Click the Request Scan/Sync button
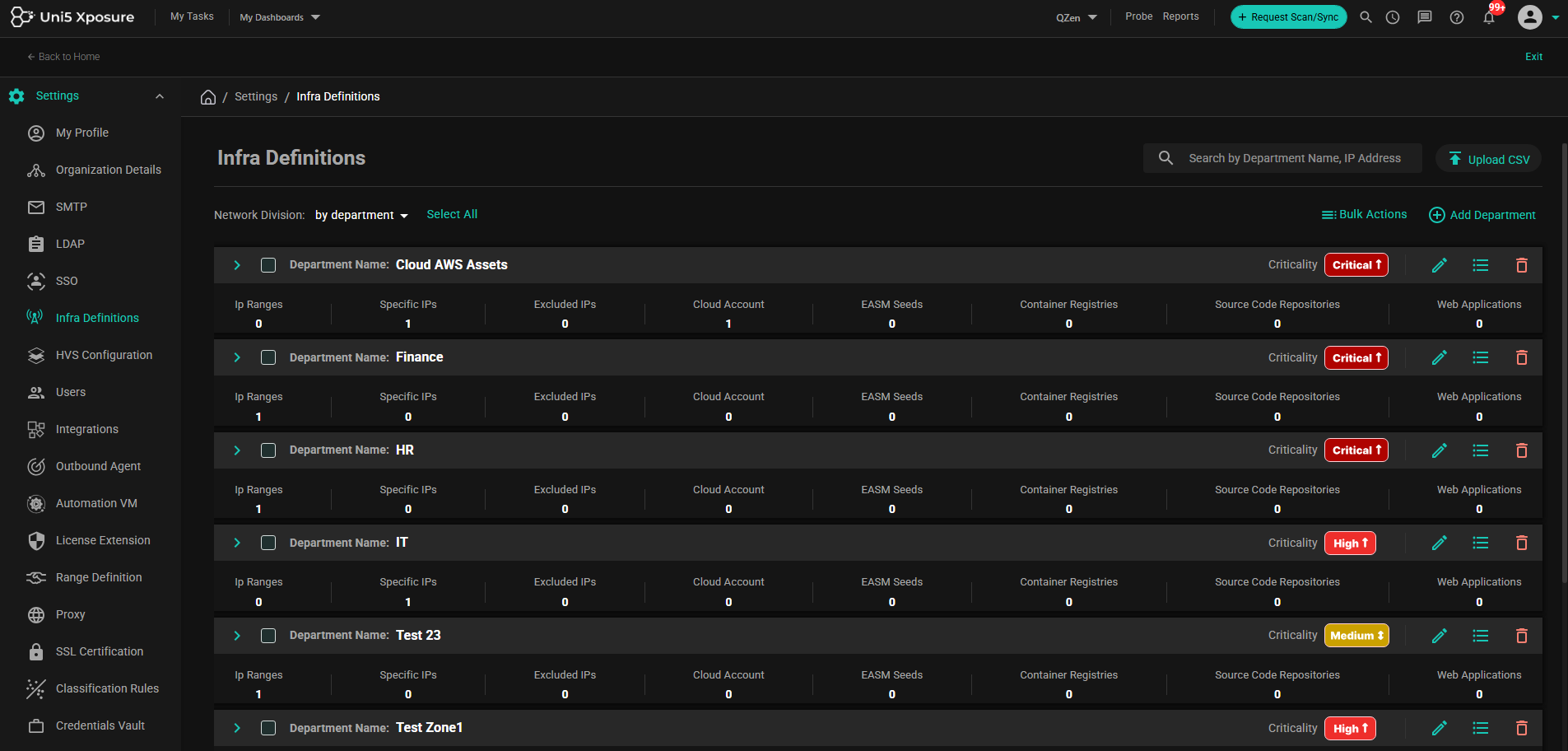The height and width of the screenshot is (751, 1568). tap(1287, 16)
